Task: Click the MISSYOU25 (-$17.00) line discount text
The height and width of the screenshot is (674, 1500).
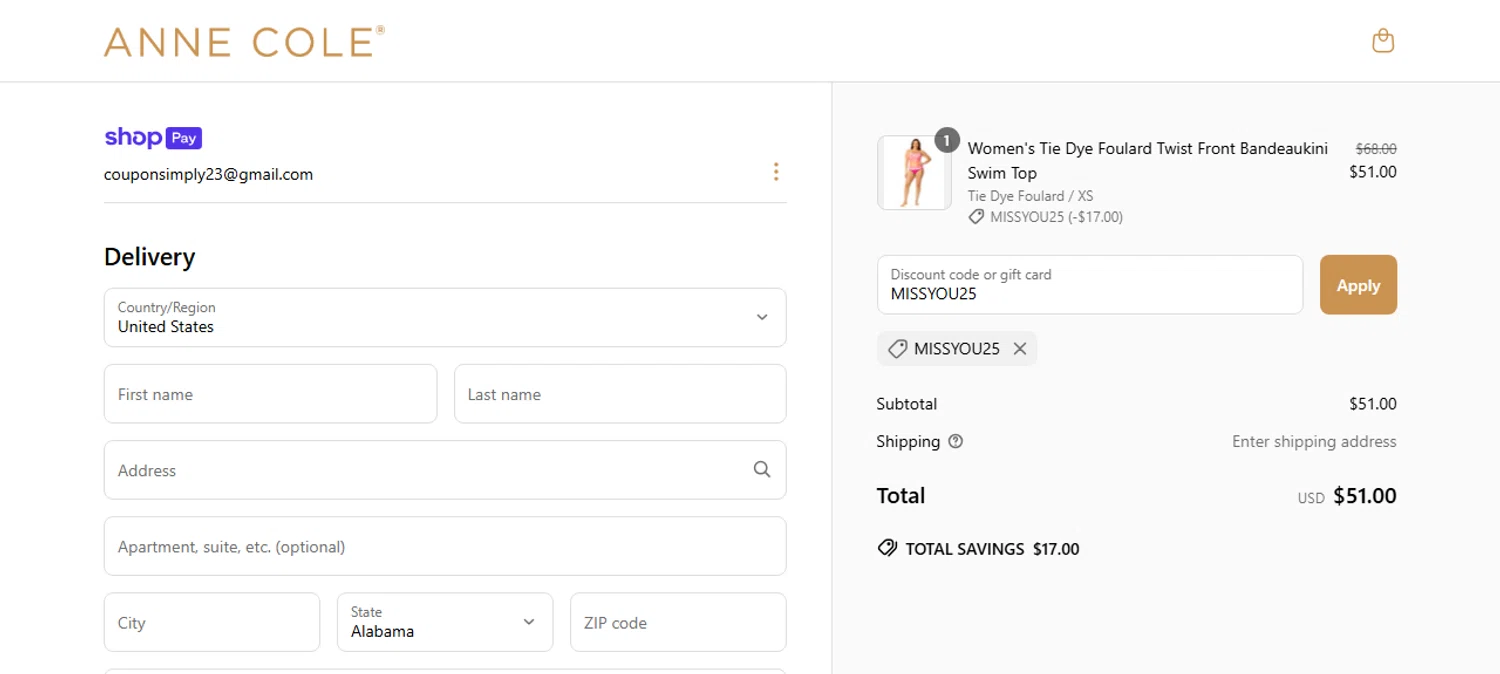Action: point(1056,217)
